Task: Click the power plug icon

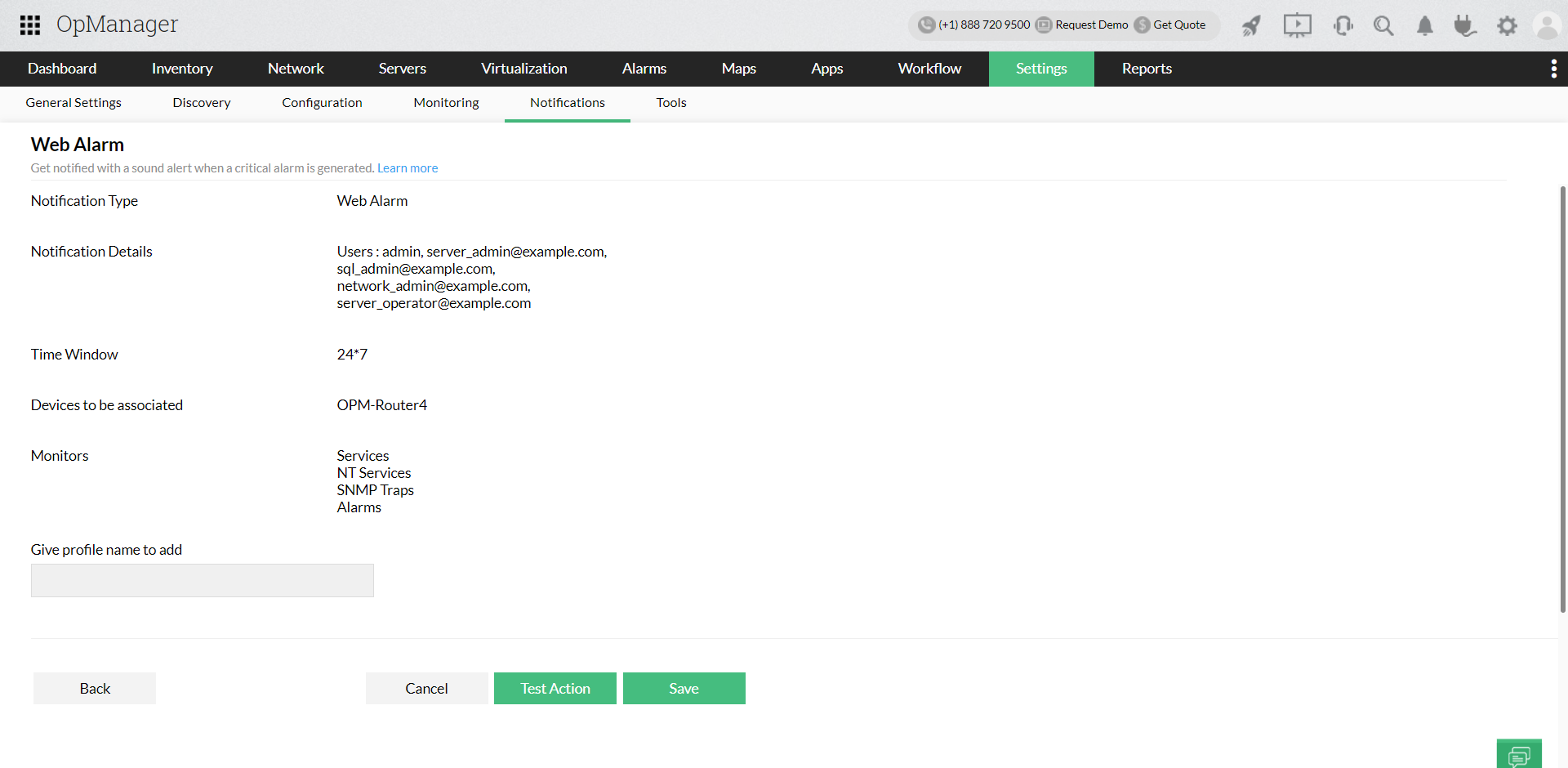Action: [1465, 26]
